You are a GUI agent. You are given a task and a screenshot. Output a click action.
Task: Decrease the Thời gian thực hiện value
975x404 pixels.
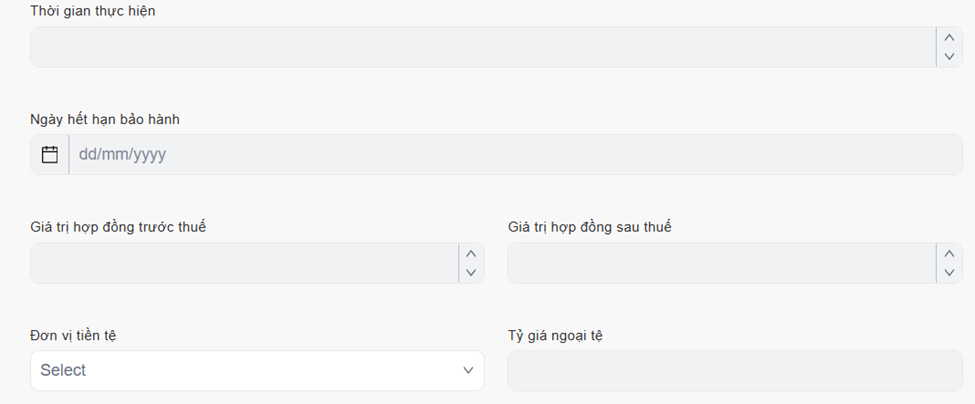(x=948, y=57)
